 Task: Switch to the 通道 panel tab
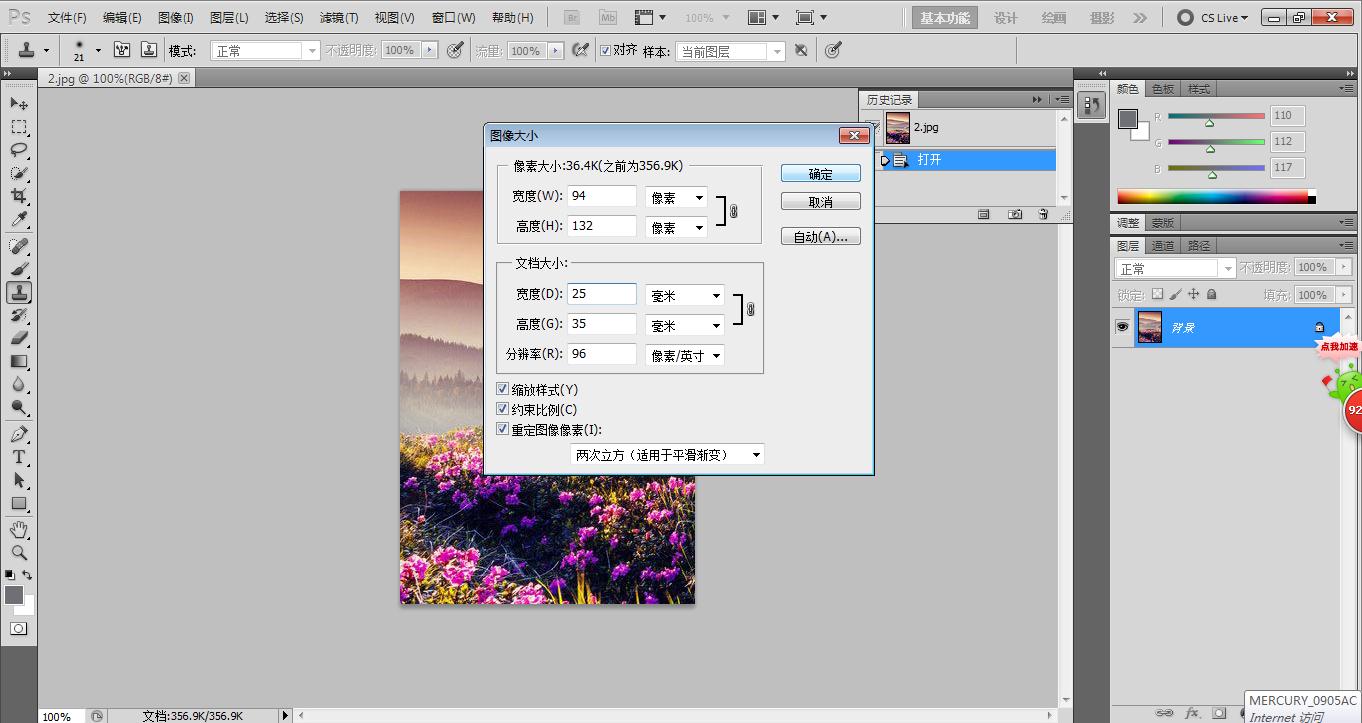pos(1162,244)
